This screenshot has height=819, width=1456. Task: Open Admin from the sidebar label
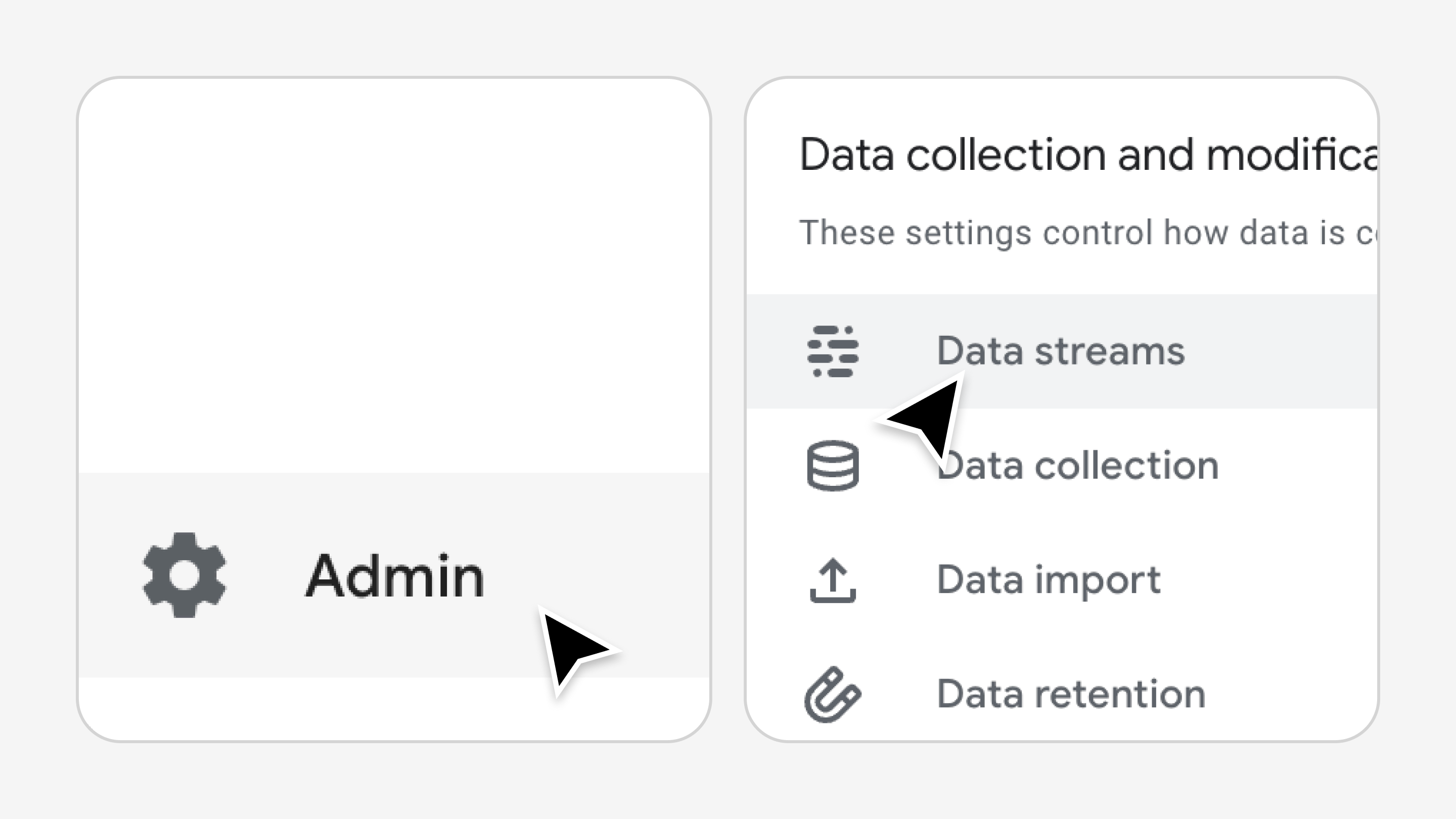(394, 576)
